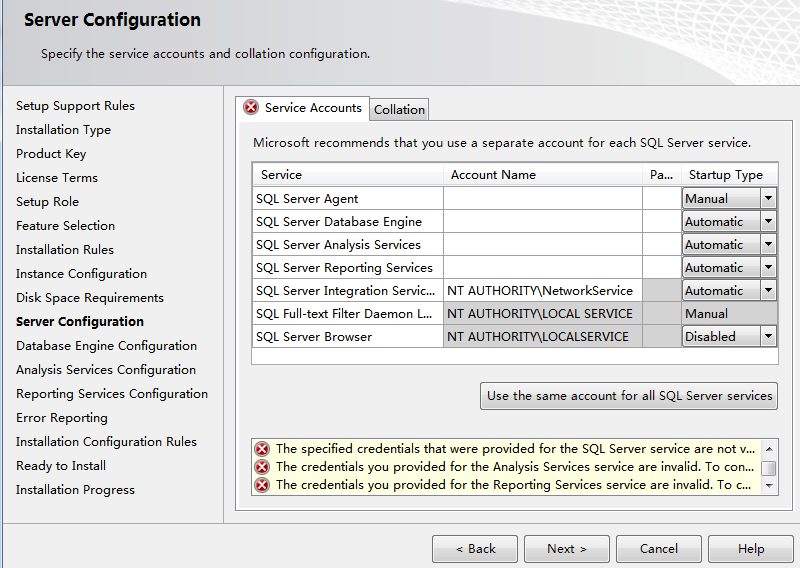
Task: Select the SQL Server Integration Servic... row
Action: [348, 290]
